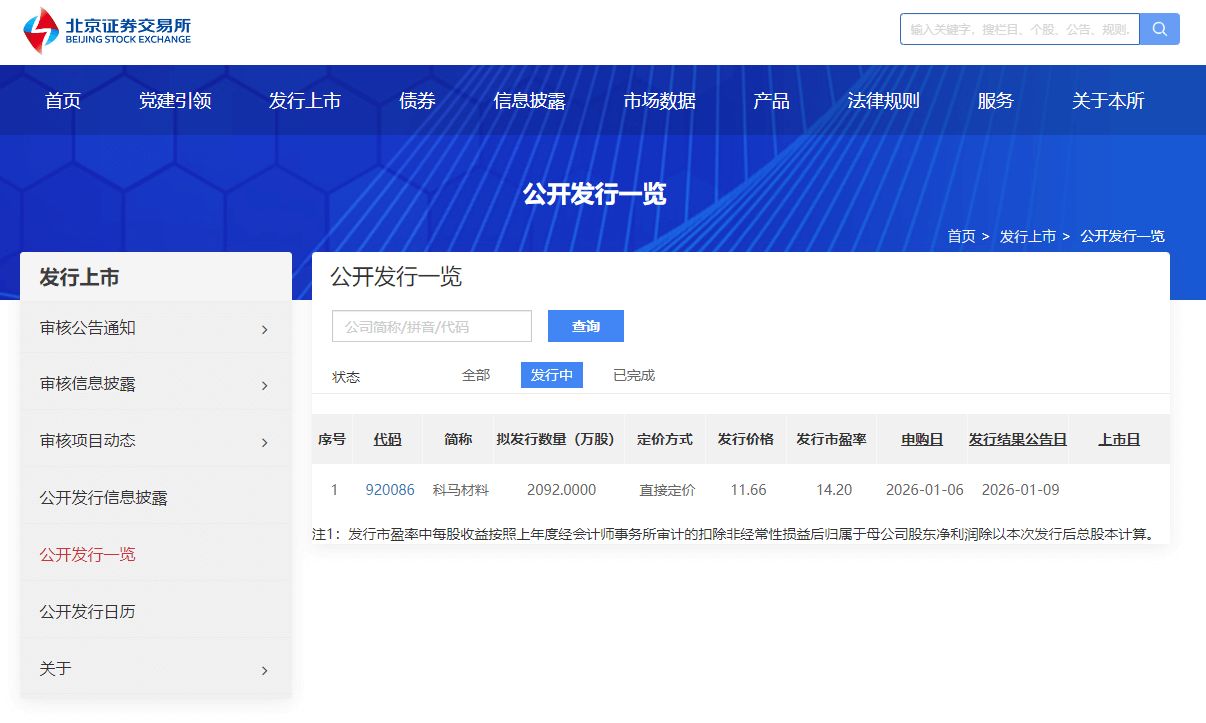Image resolution: width=1206 pixels, height=723 pixels.
Task: Expand the 审核项目动态 sidebar arrow
Action: click(264, 442)
